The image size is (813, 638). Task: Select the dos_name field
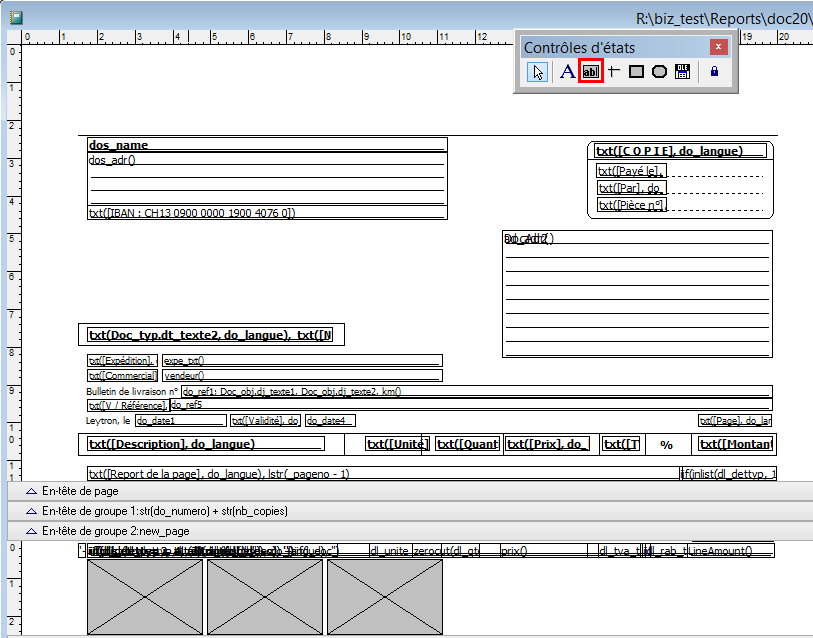(x=267, y=145)
